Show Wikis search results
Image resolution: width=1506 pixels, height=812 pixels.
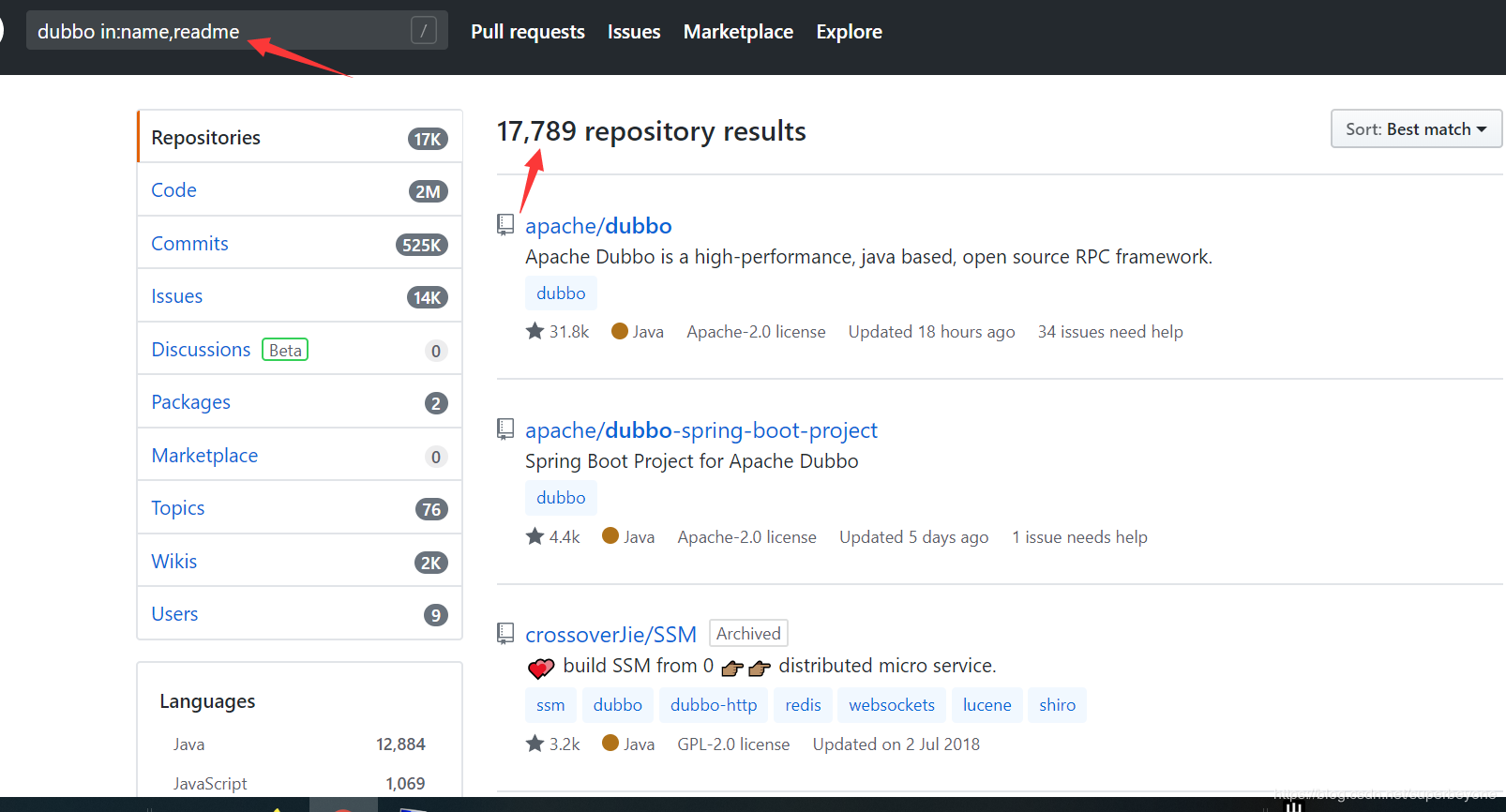(300, 562)
